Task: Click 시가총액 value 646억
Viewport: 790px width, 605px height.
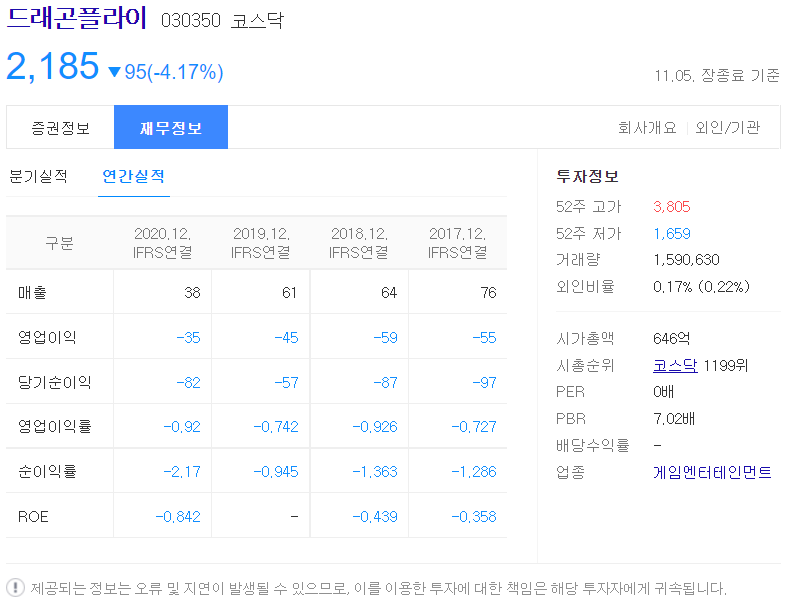Action: pyautogui.click(x=671, y=338)
